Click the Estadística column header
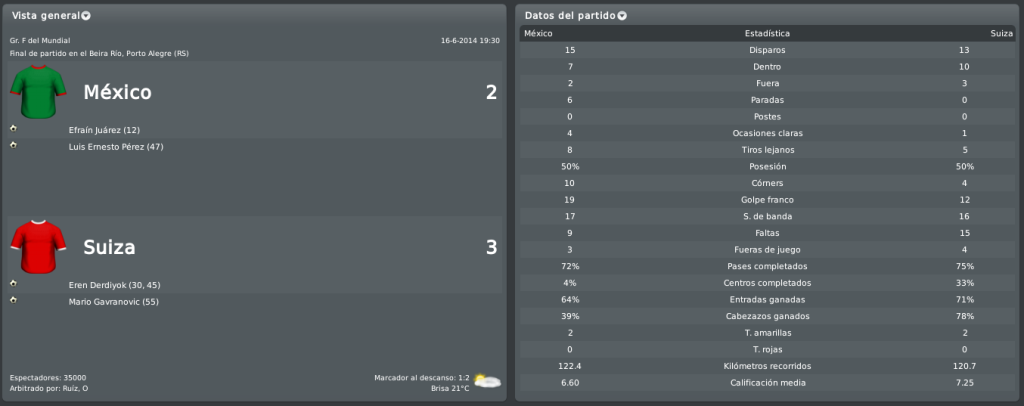The width and height of the screenshot is (1024, 406). point(767,33)
